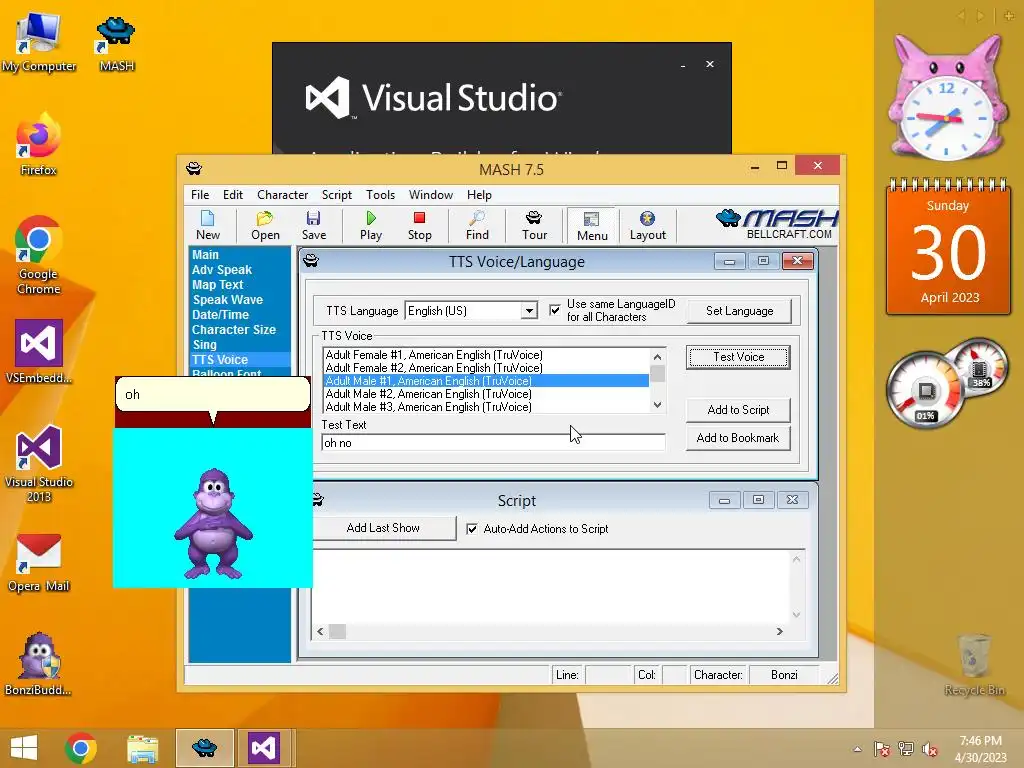
Task: Click the Script horizontal scrollbar right arrow
Action: [x=779, y=632]
